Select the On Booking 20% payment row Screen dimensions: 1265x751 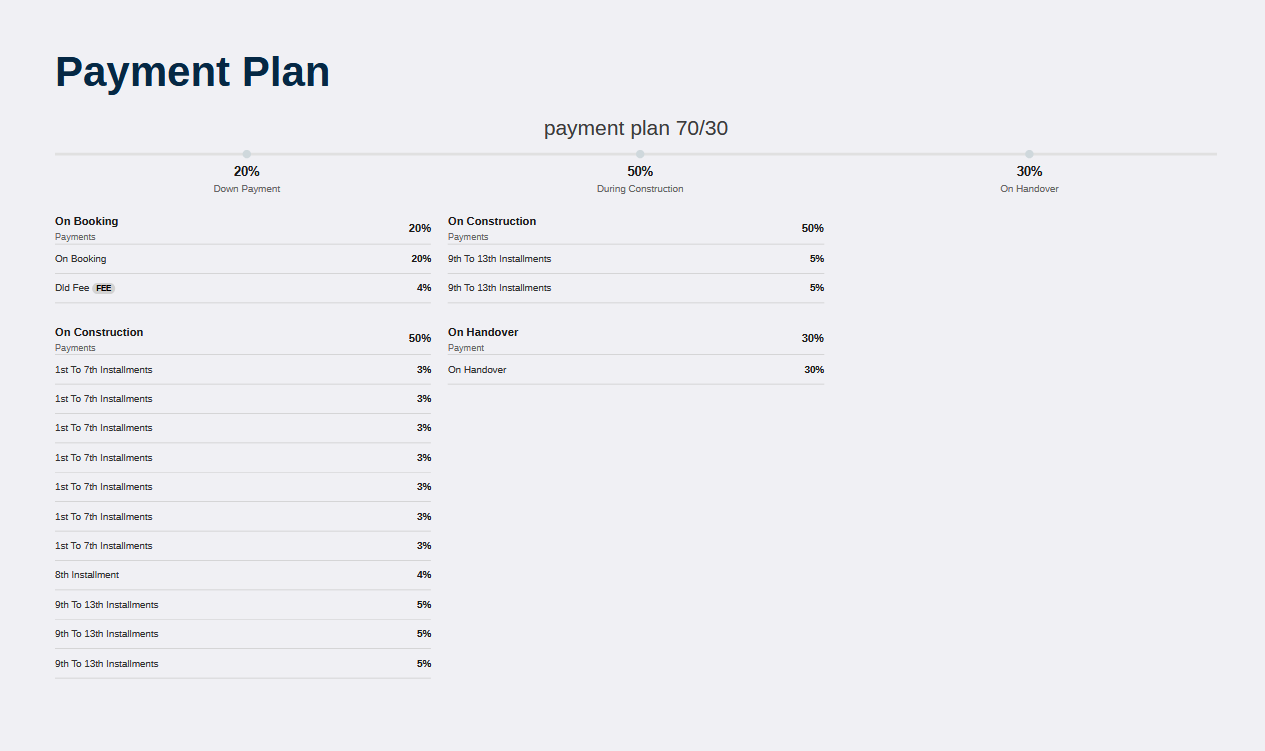point(243,259)
